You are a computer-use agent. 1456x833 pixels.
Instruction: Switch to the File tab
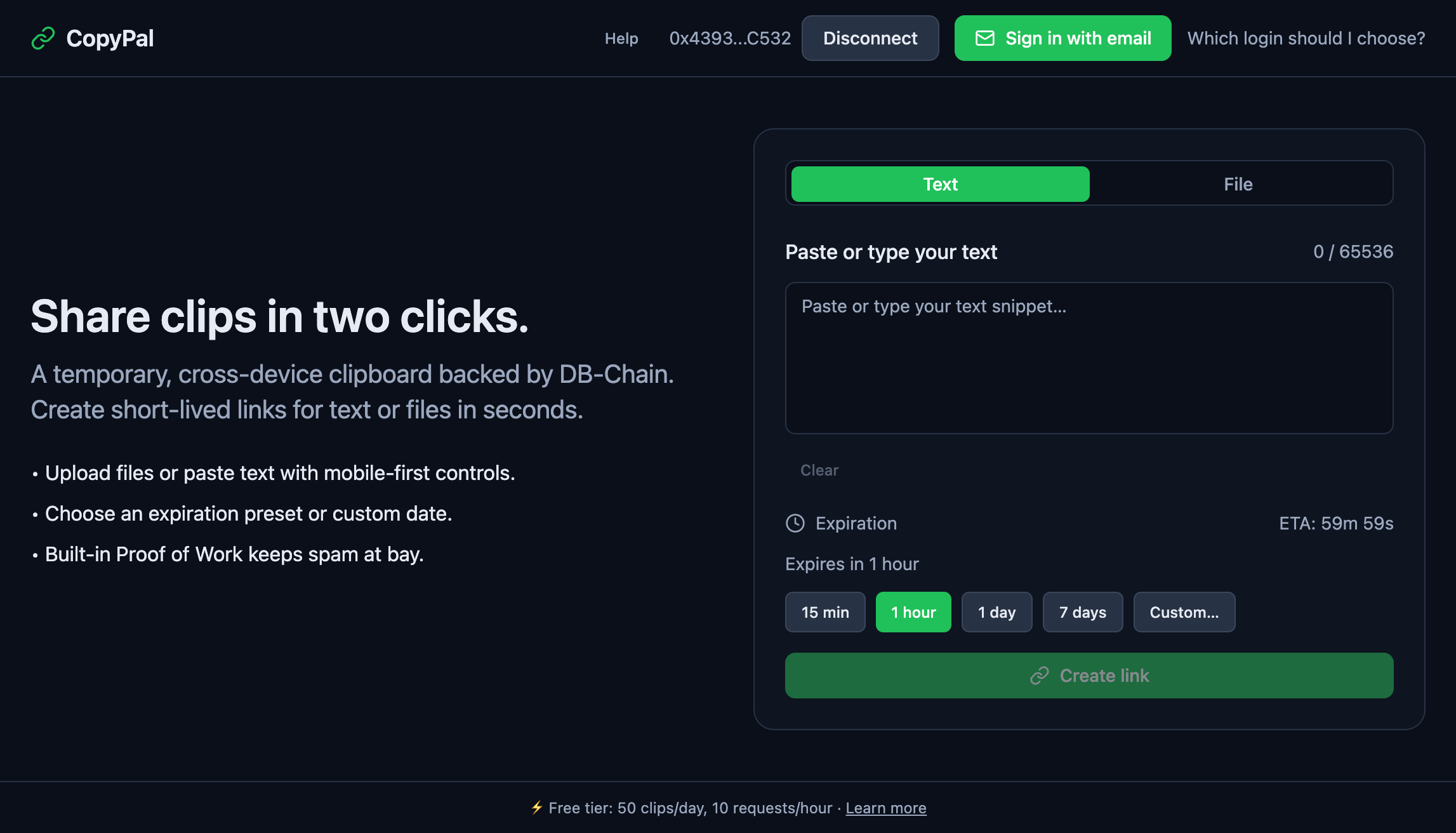pos(1238,183)
